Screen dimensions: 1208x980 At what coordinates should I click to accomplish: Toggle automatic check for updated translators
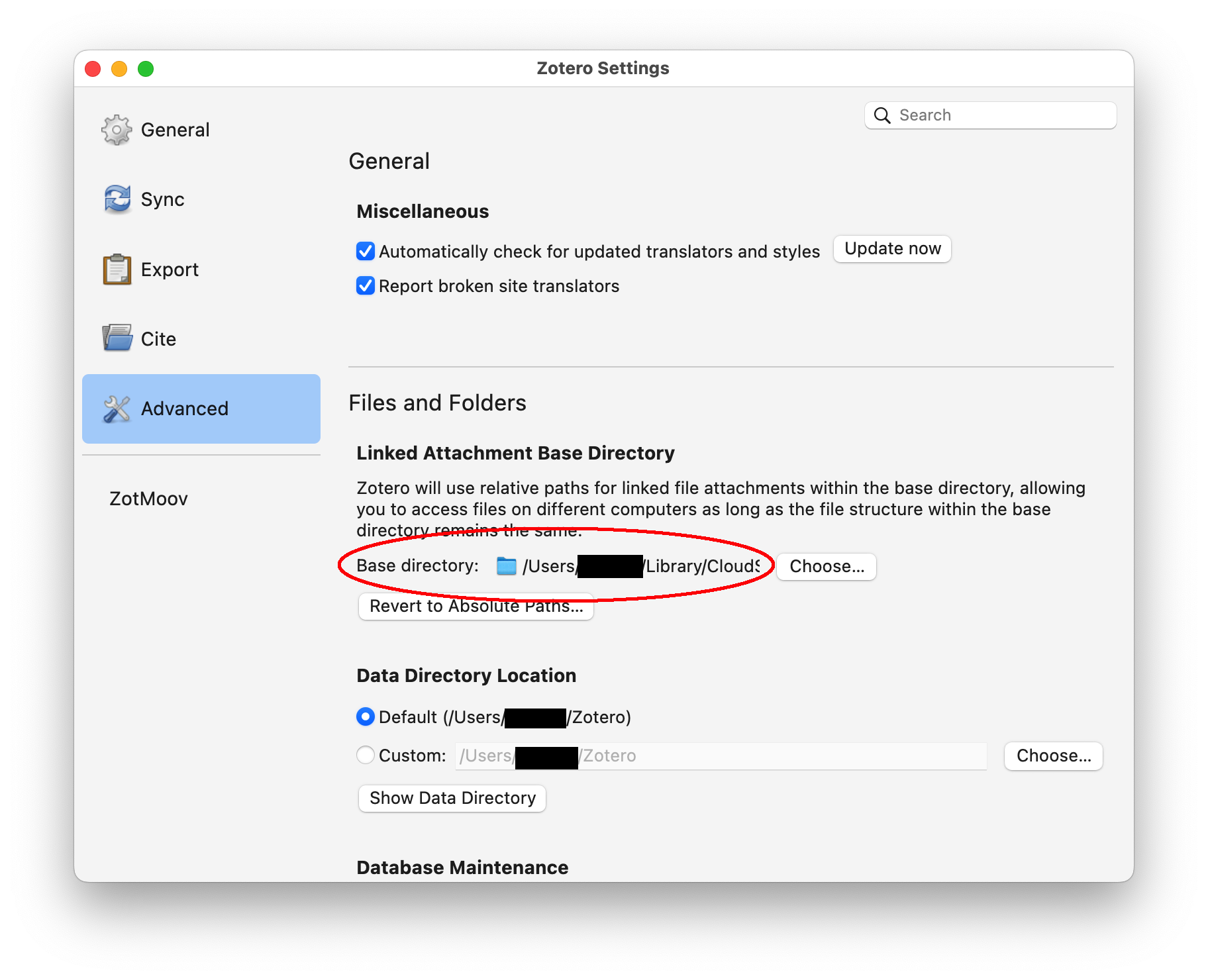[x=366, y=252]
